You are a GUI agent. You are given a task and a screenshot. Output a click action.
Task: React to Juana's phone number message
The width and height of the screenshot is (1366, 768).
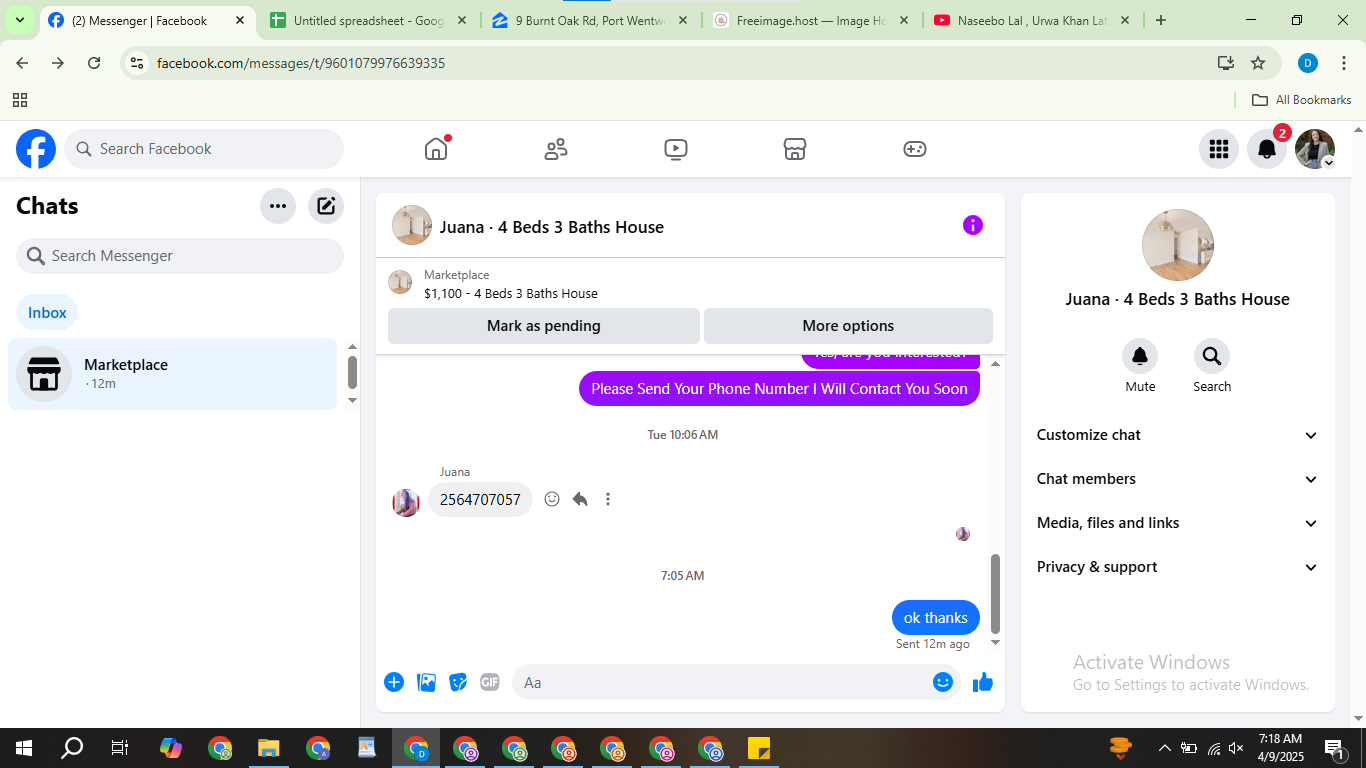point(552,499)
